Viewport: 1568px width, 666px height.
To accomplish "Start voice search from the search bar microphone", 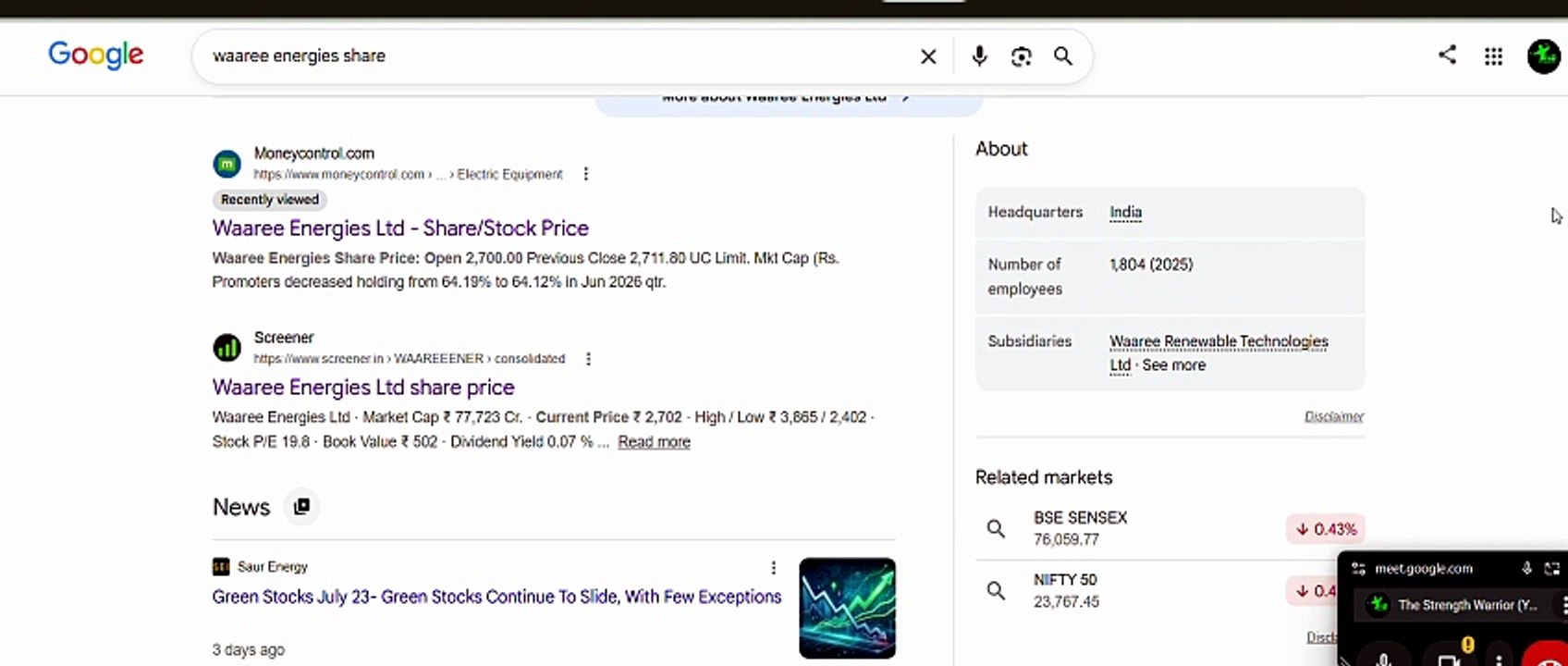I will (x=979, y=56).
